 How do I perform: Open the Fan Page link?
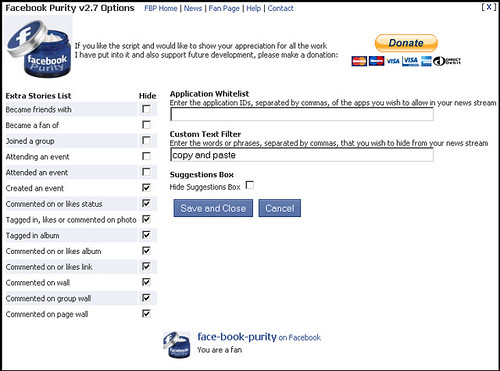click(x=224, y=8)
